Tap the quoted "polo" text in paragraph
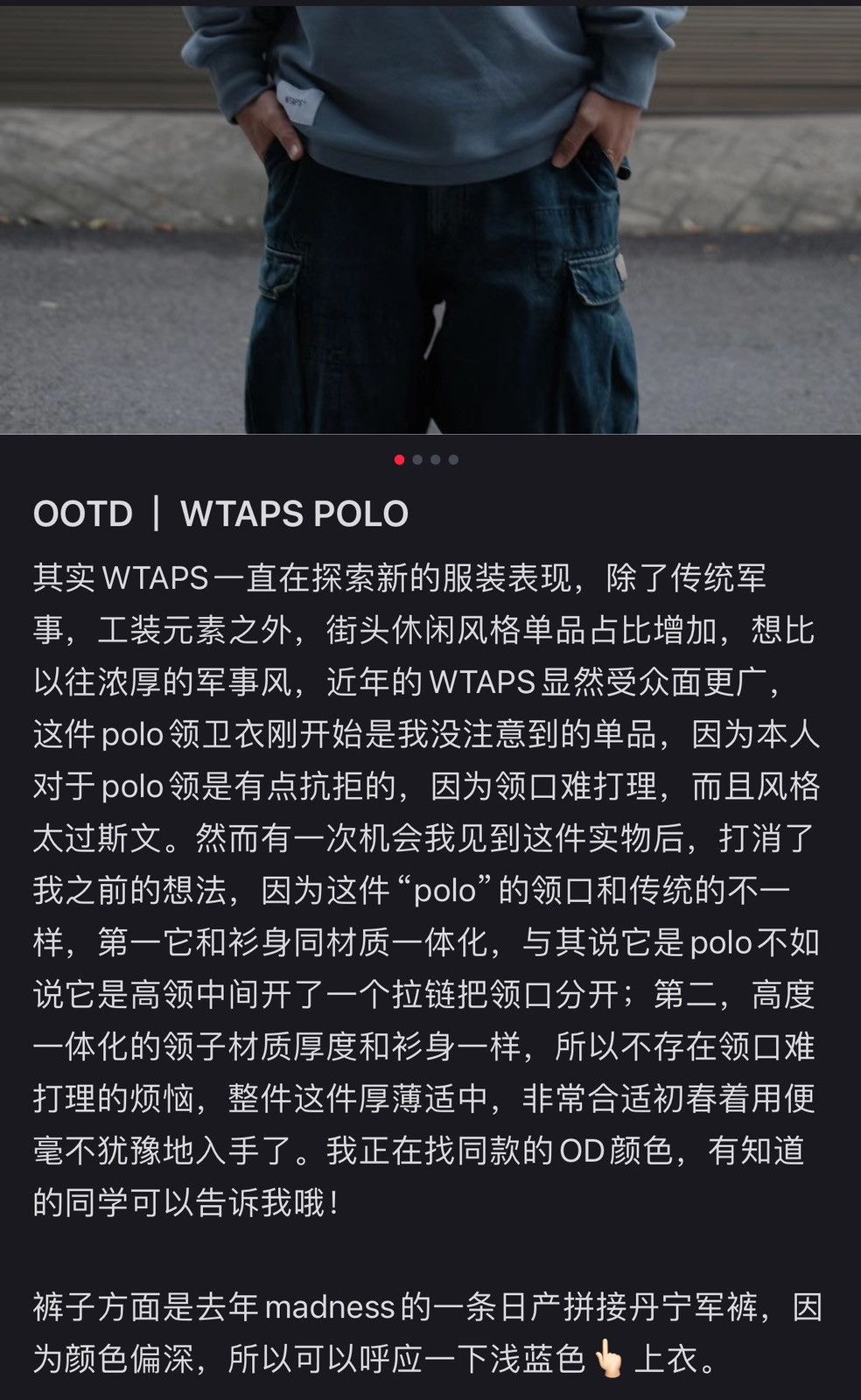Viewport: 861px width, 1400px height. [444, 891]
